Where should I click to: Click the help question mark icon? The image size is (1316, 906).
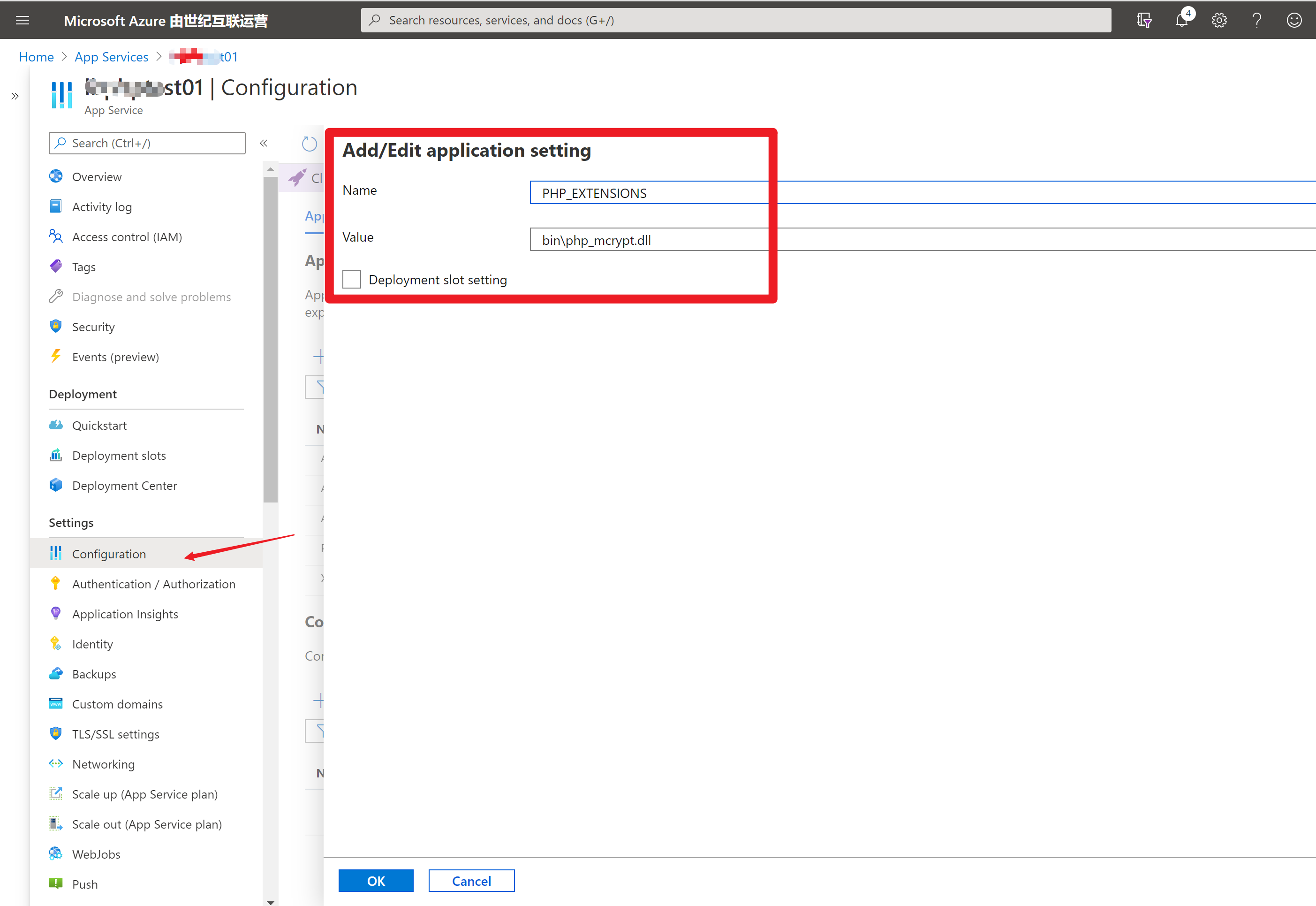tap(1256, 21)
